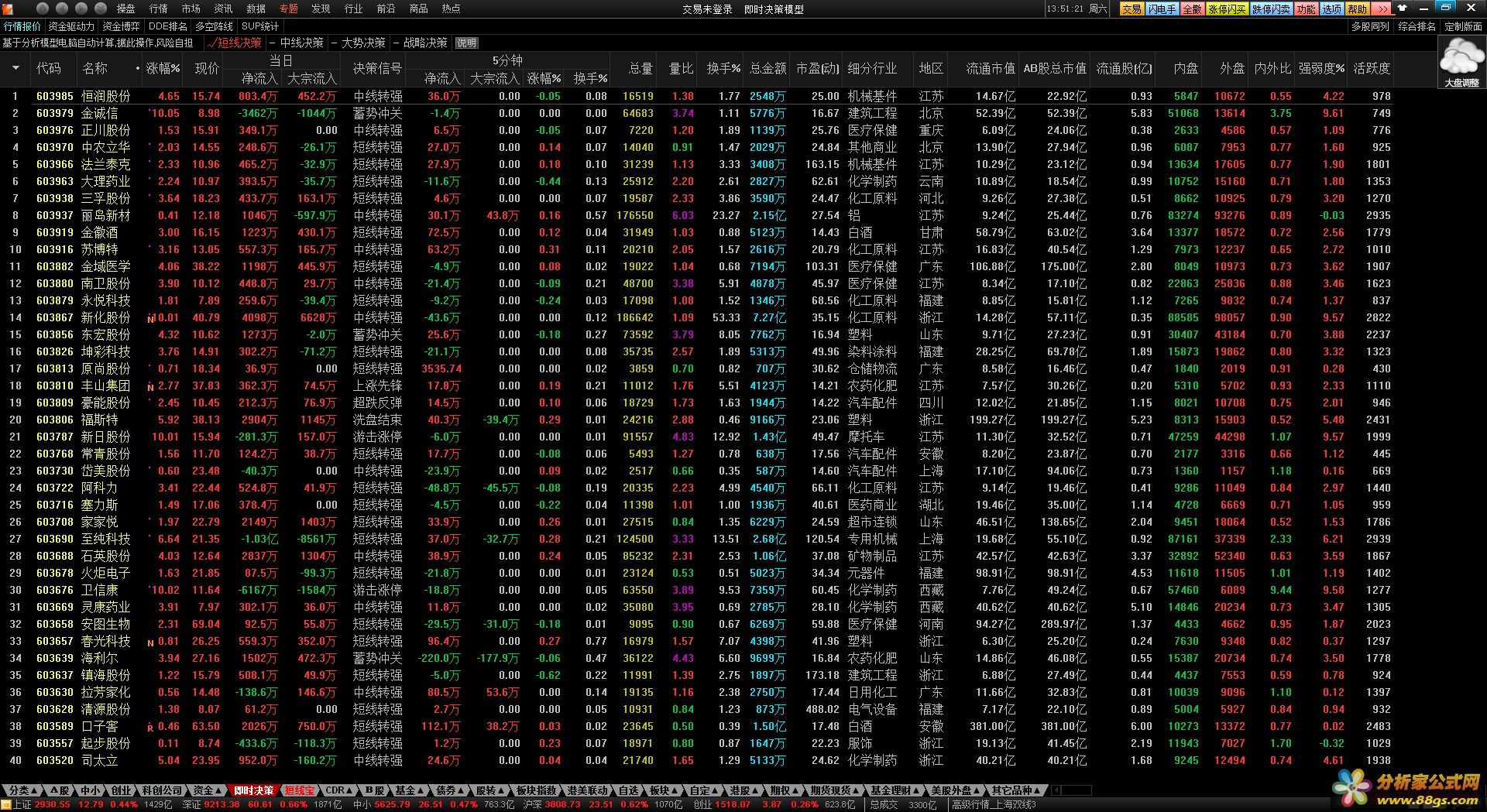
Task: Expand the A股 bottom tab menu
Action: 60,790
